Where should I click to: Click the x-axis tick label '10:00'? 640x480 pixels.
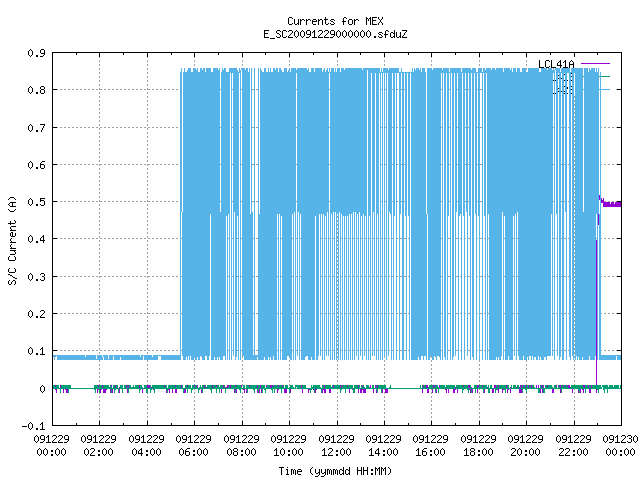[288, 452]
